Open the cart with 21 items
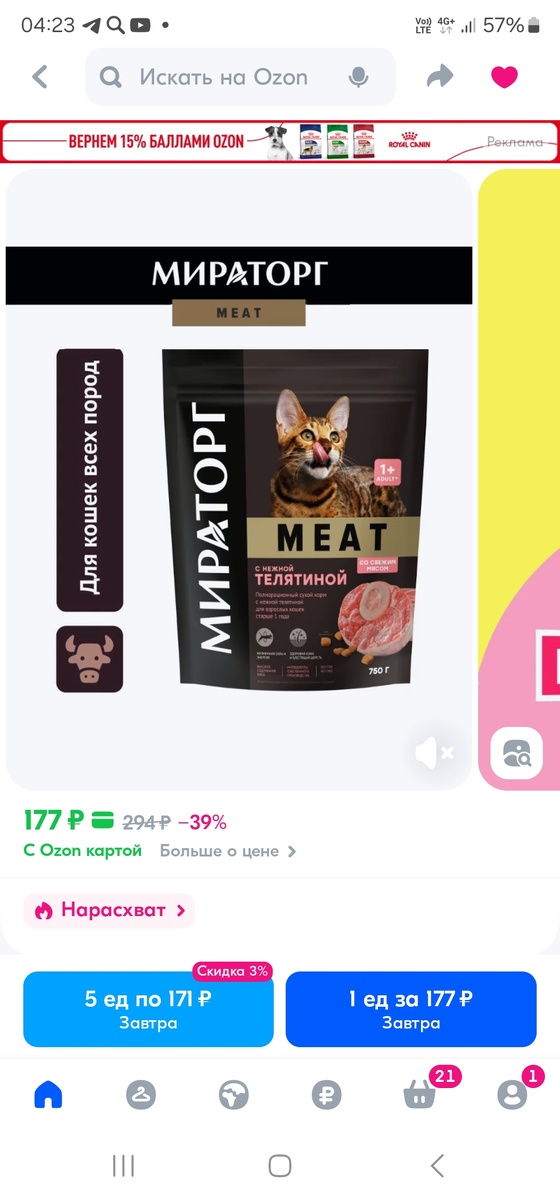This screenshot has height=1200, width=560. coord(420,1094)
